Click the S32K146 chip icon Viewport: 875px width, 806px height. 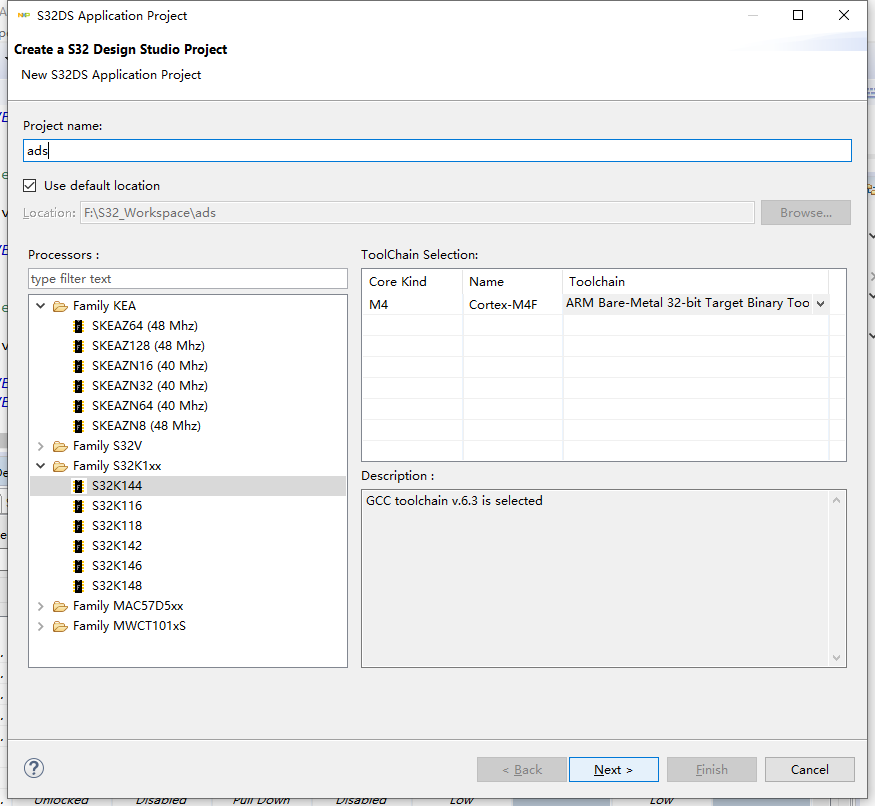coord(79,566)
